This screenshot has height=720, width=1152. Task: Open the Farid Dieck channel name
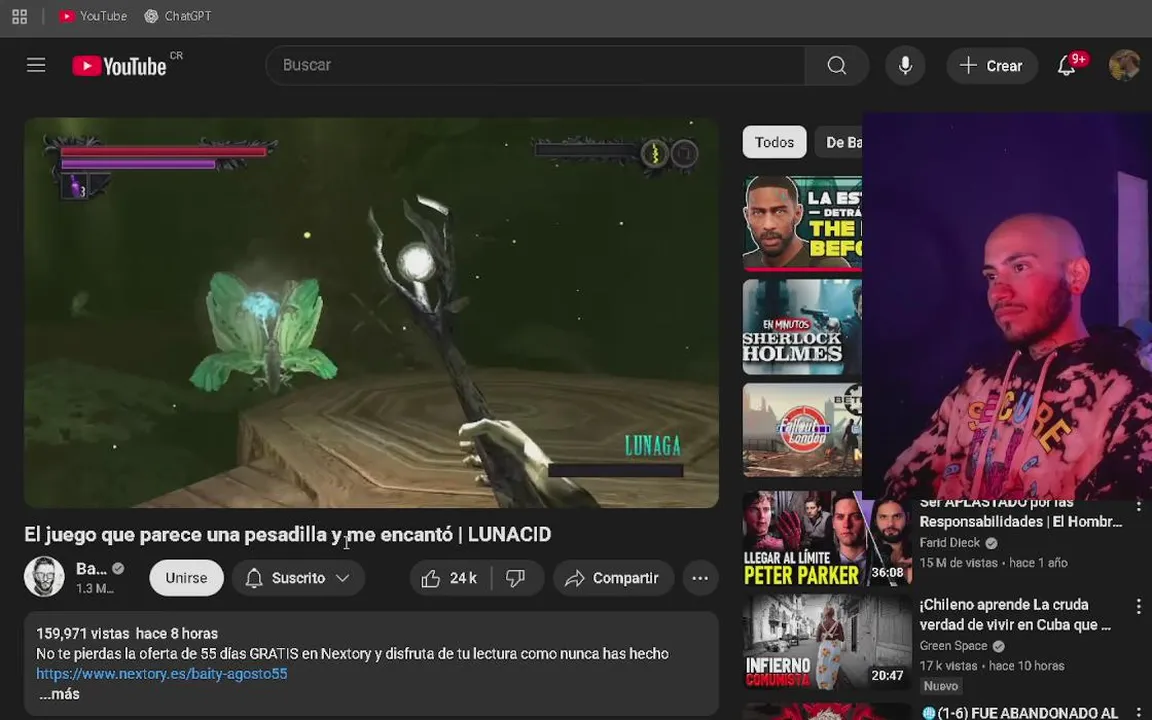pyautogui.click(x=949, y=543)
